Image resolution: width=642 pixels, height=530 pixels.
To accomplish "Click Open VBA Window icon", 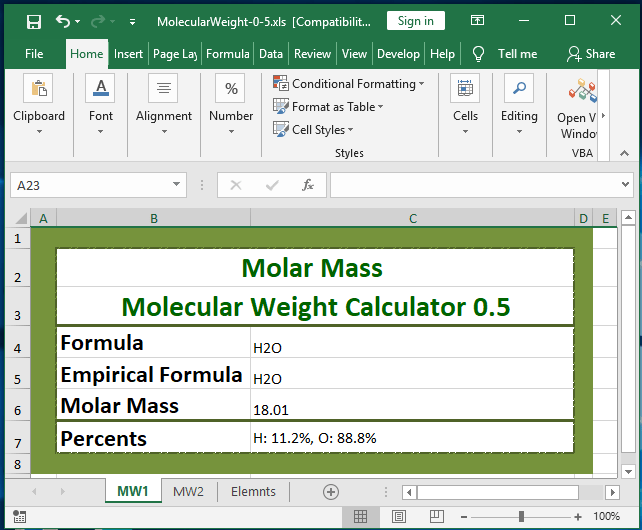I will 582,91.
